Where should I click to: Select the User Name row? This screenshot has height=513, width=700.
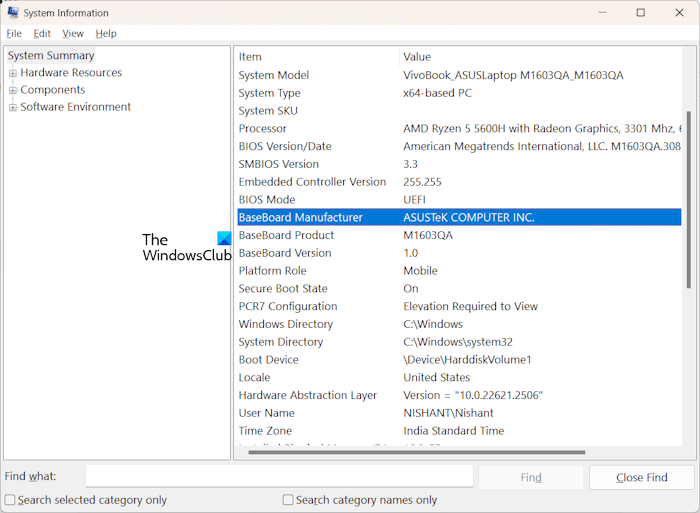pyautogui.click(x=459, y=413)
